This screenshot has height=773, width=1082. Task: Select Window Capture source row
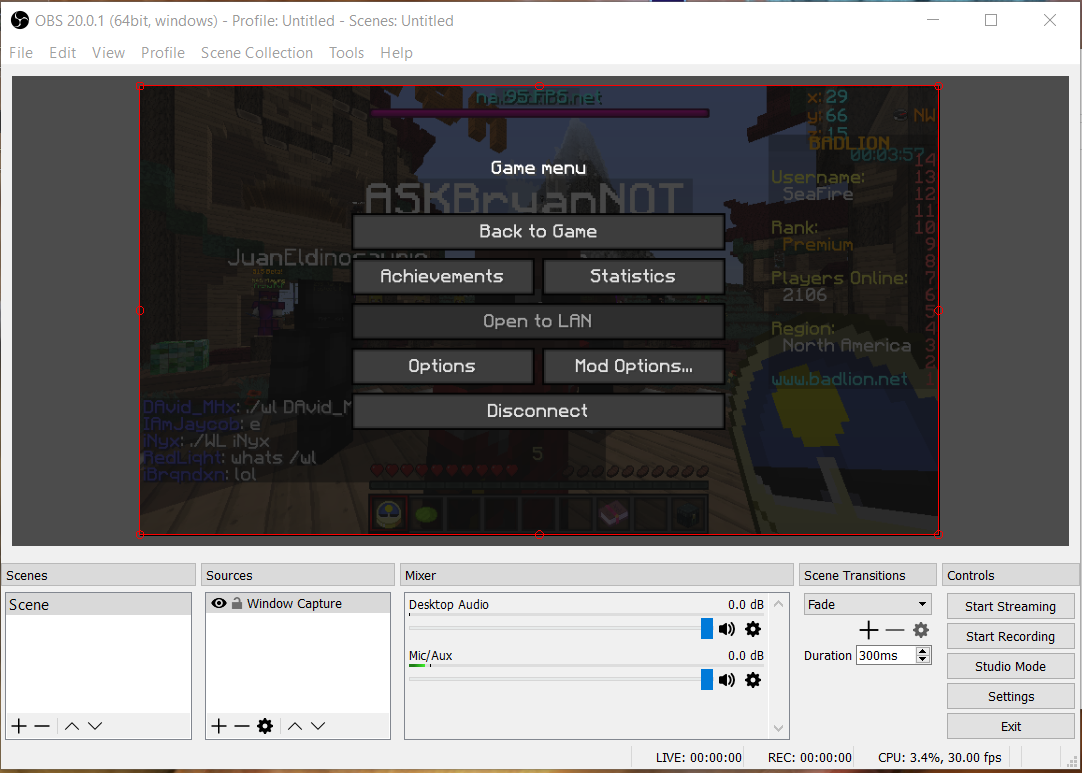[297, 603]
